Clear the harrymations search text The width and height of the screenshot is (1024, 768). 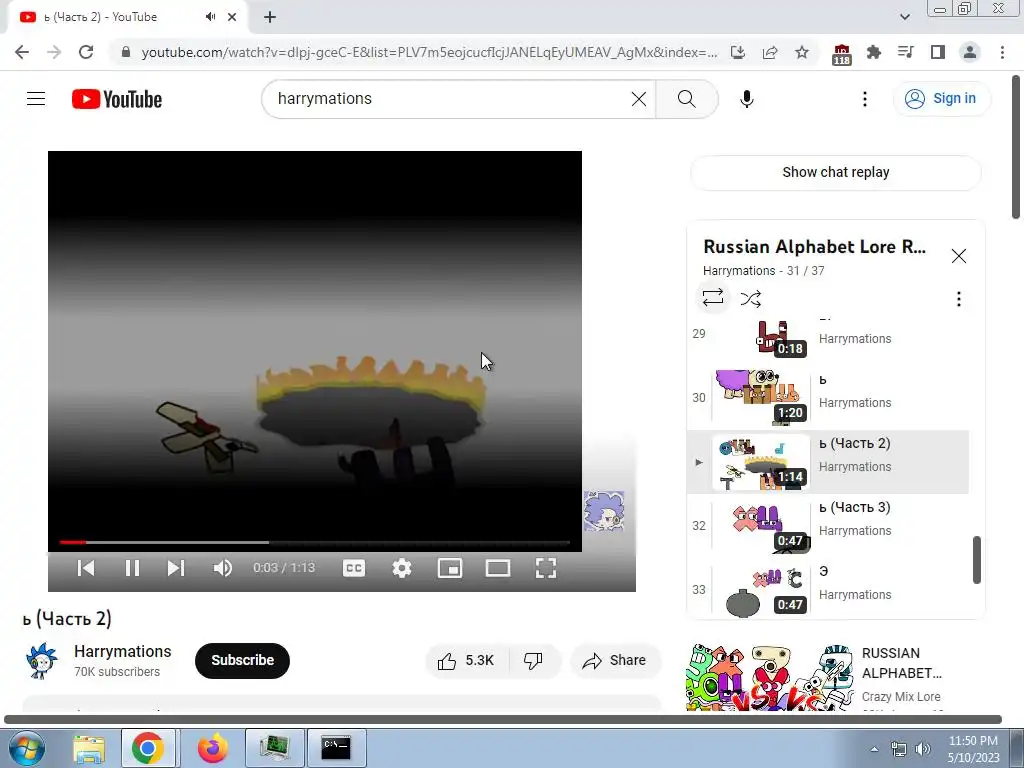[x=639, y=99]
